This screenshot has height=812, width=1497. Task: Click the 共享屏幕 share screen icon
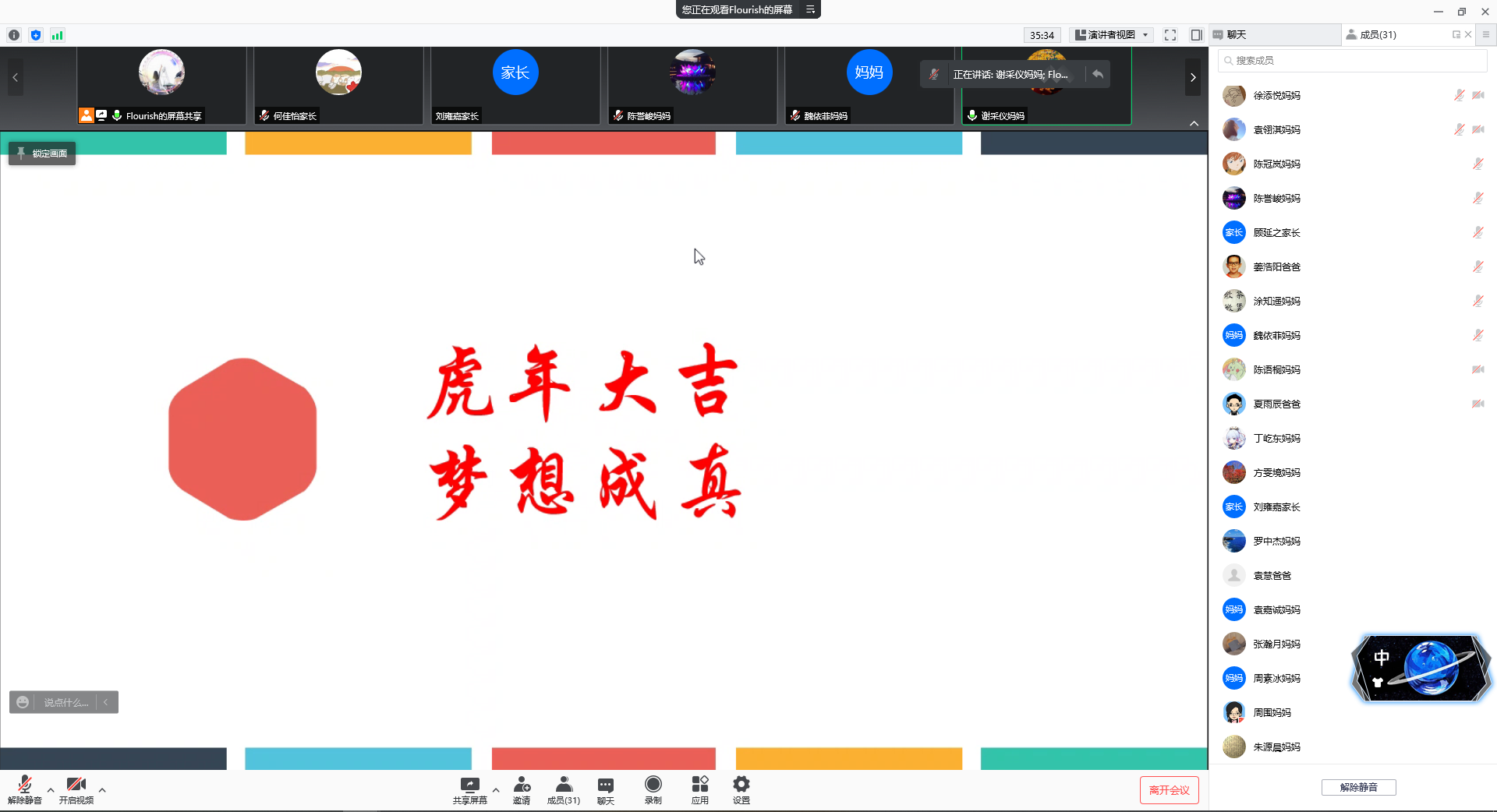tap(469, 785)
